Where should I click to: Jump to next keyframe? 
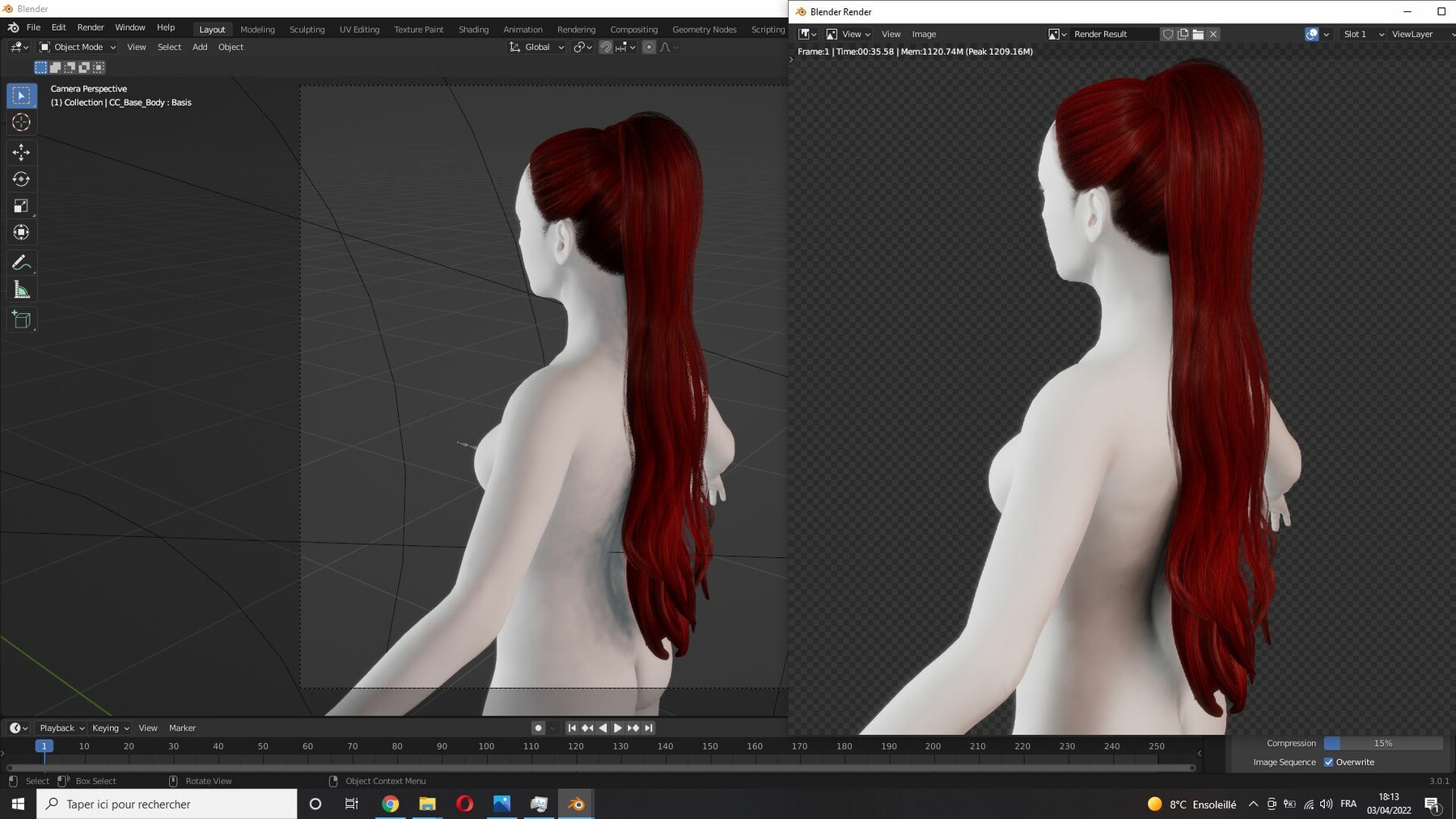[x=633, y=728]
